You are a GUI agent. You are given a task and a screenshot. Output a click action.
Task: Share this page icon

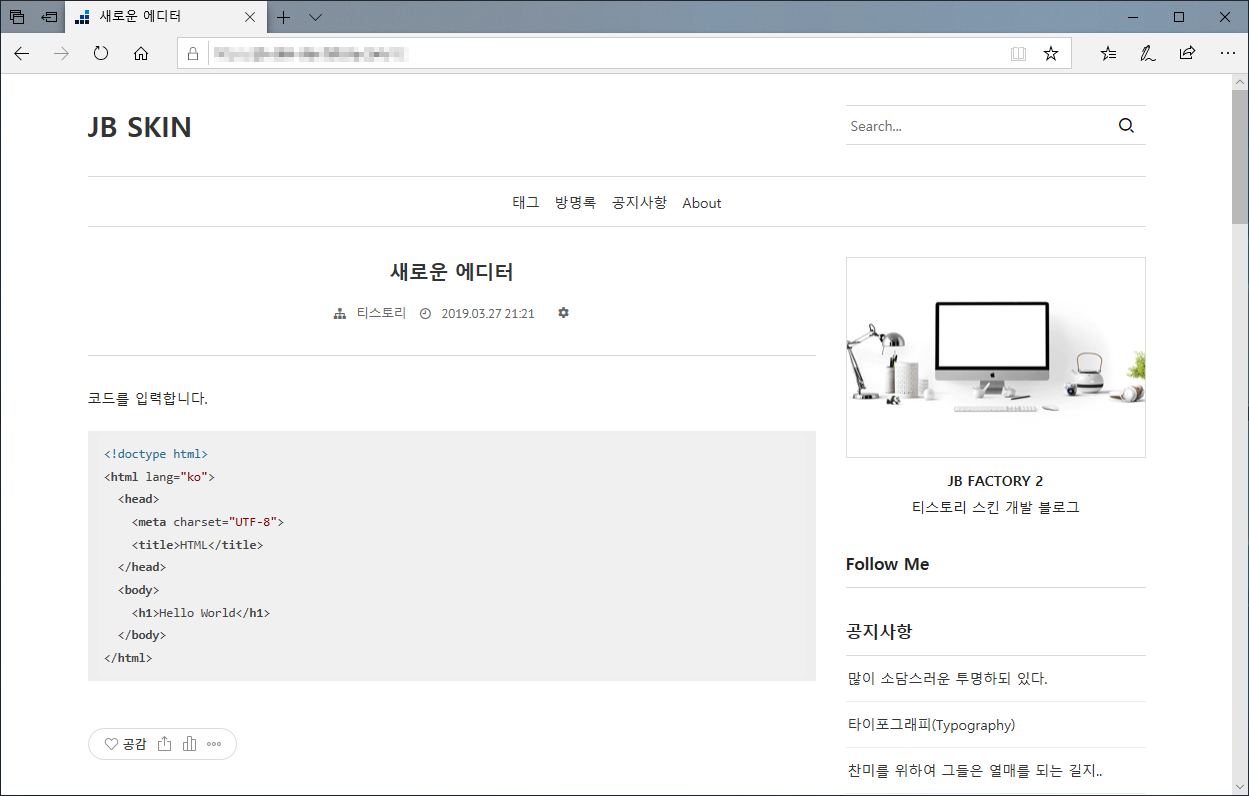[x=1187, y=54]
